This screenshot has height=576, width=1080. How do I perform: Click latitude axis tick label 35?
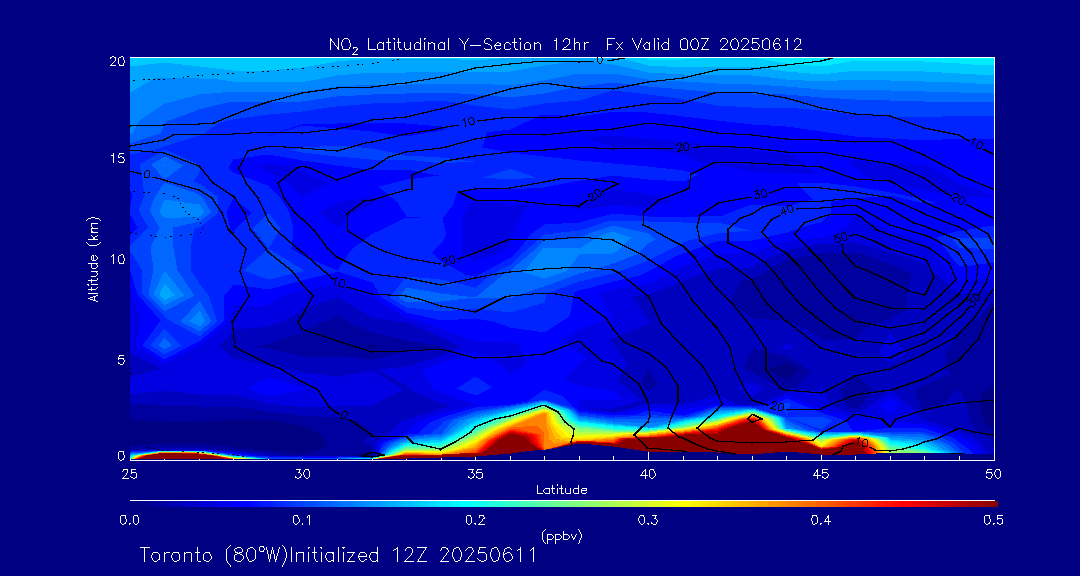tap(475, 473)
